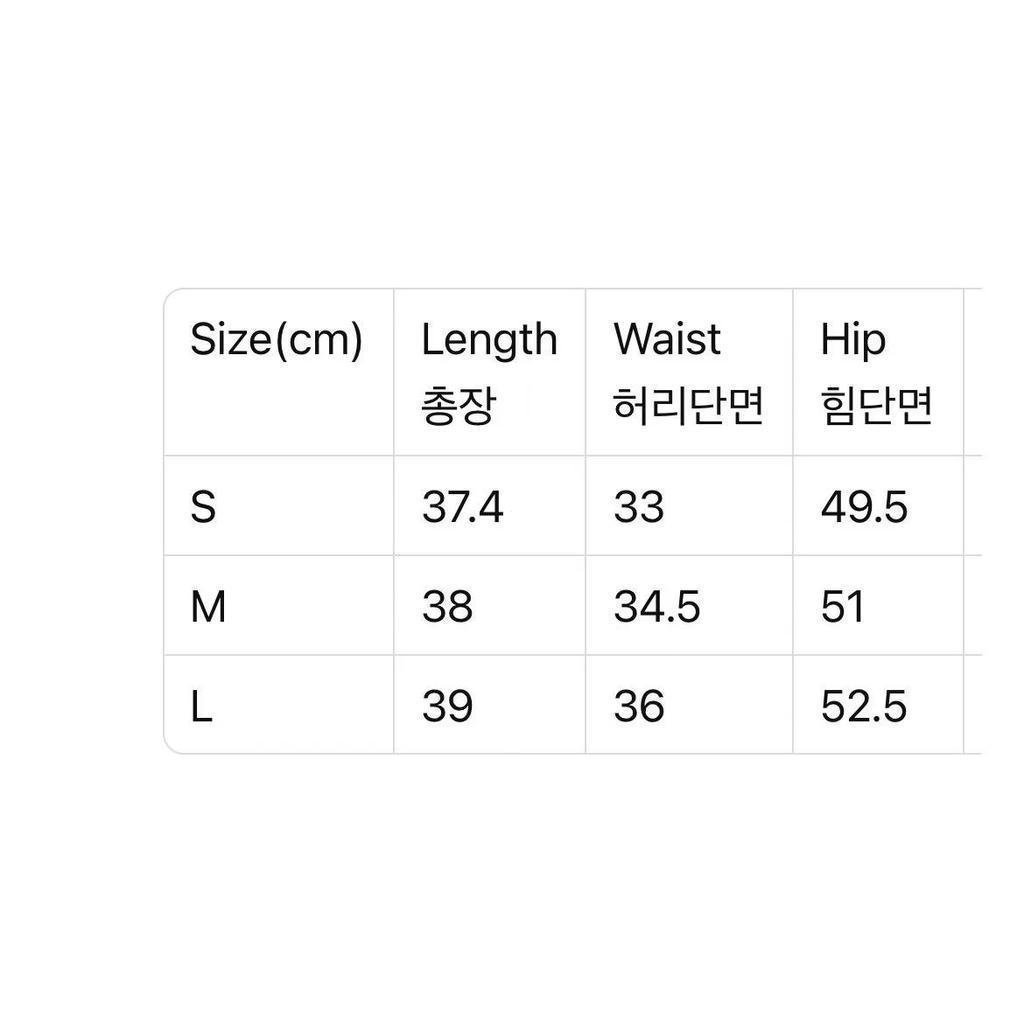Click the English word Hip in the header
The height and width of the screenshot is (1024, 1024).
click(853, 340)
